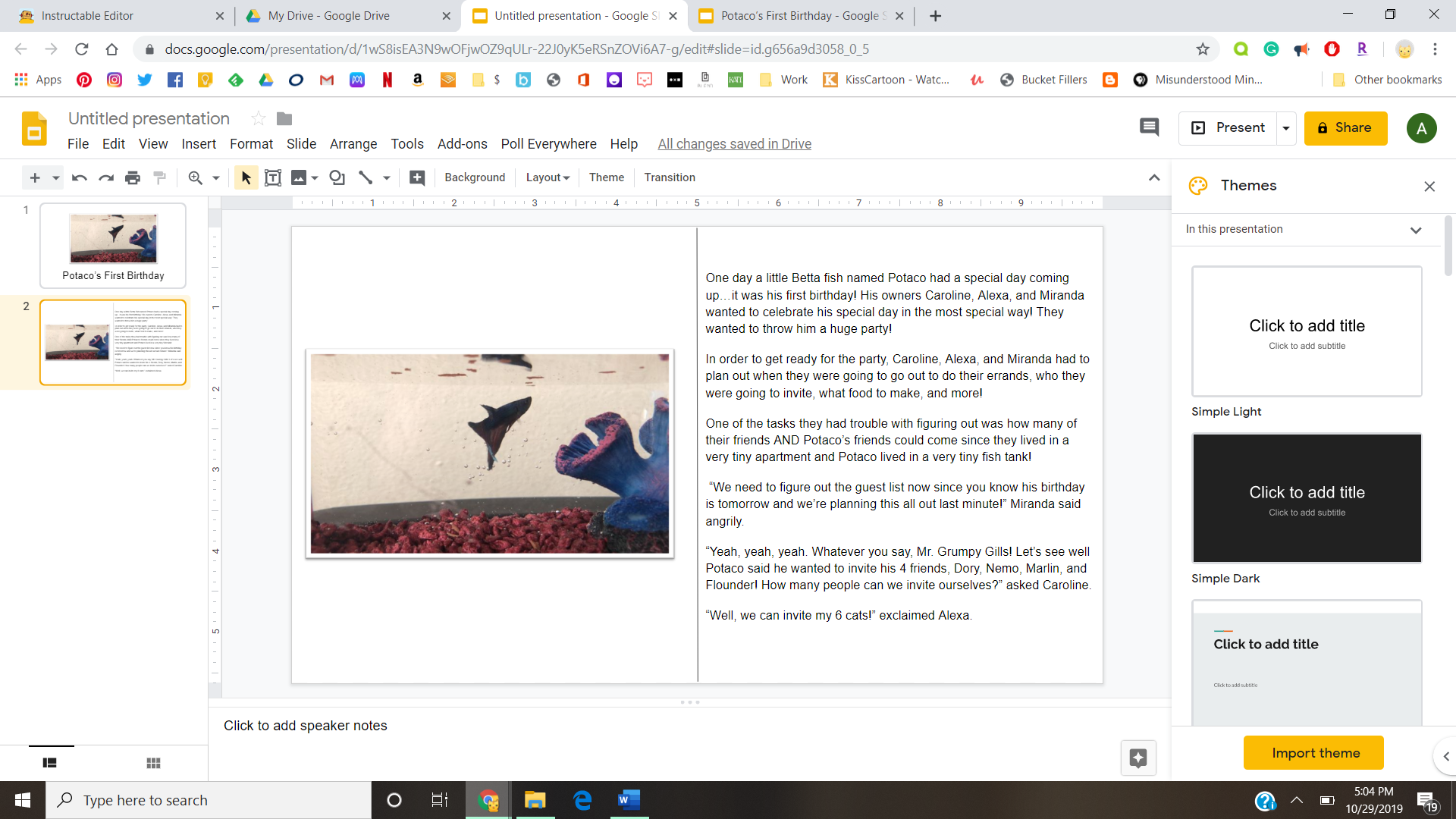
Task: Collapse the In this presentation section
Action: click(x=1416, y=229)
